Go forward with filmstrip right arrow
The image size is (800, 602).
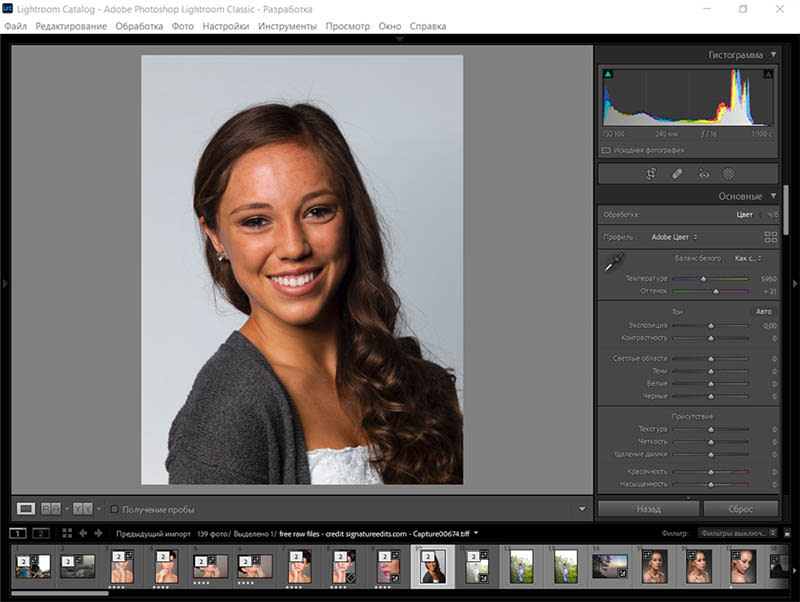click(98, 533)
